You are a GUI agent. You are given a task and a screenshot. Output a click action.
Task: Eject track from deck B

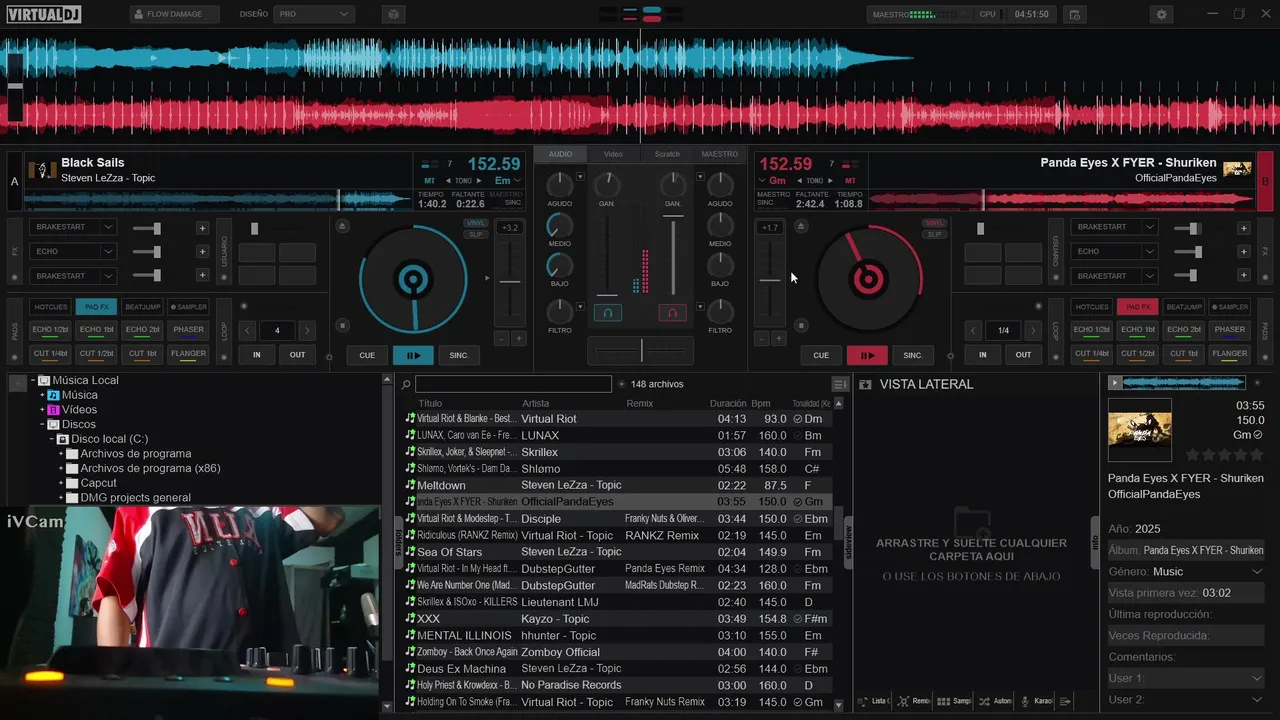(800, 226)
